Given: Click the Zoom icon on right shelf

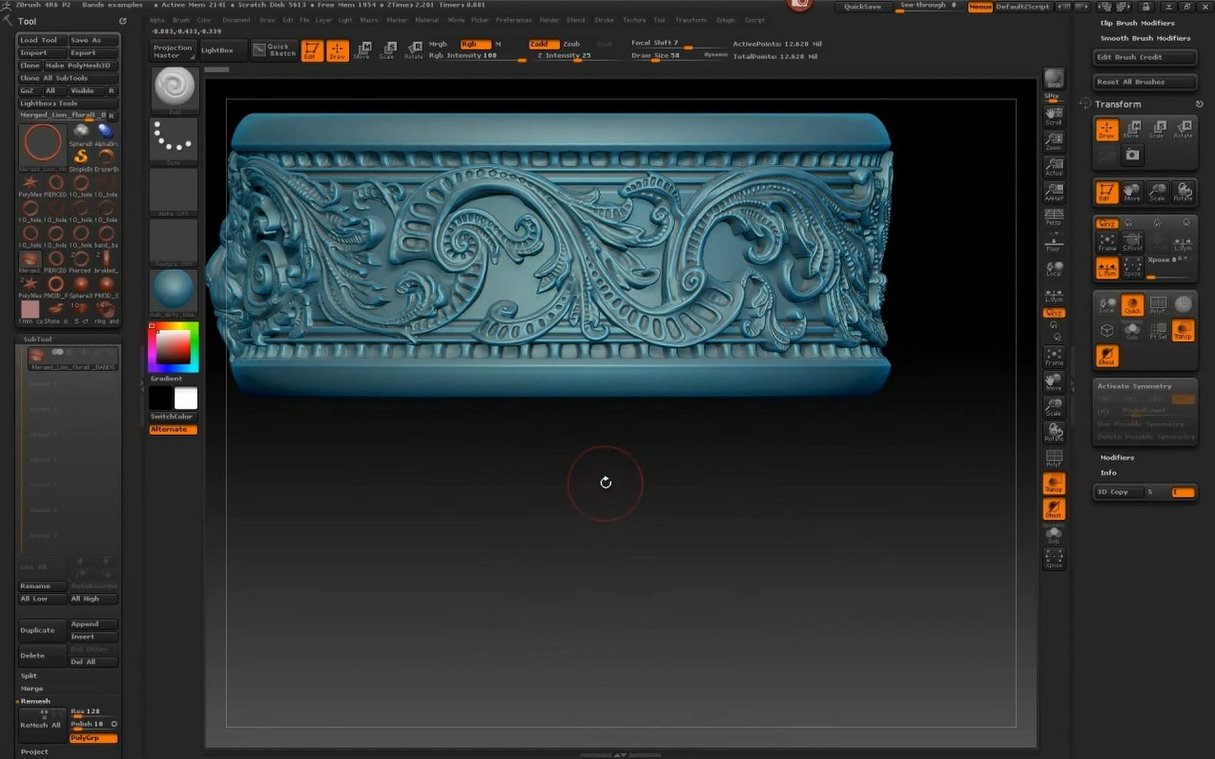Looking at the screenshot, I should click(1054, 140).
